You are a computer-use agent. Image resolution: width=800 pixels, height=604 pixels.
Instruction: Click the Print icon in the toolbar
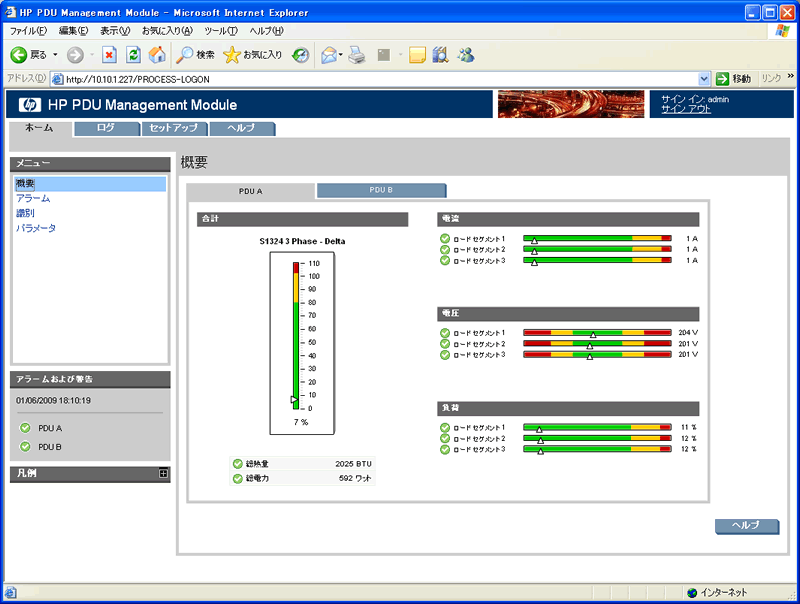point(357,54)
